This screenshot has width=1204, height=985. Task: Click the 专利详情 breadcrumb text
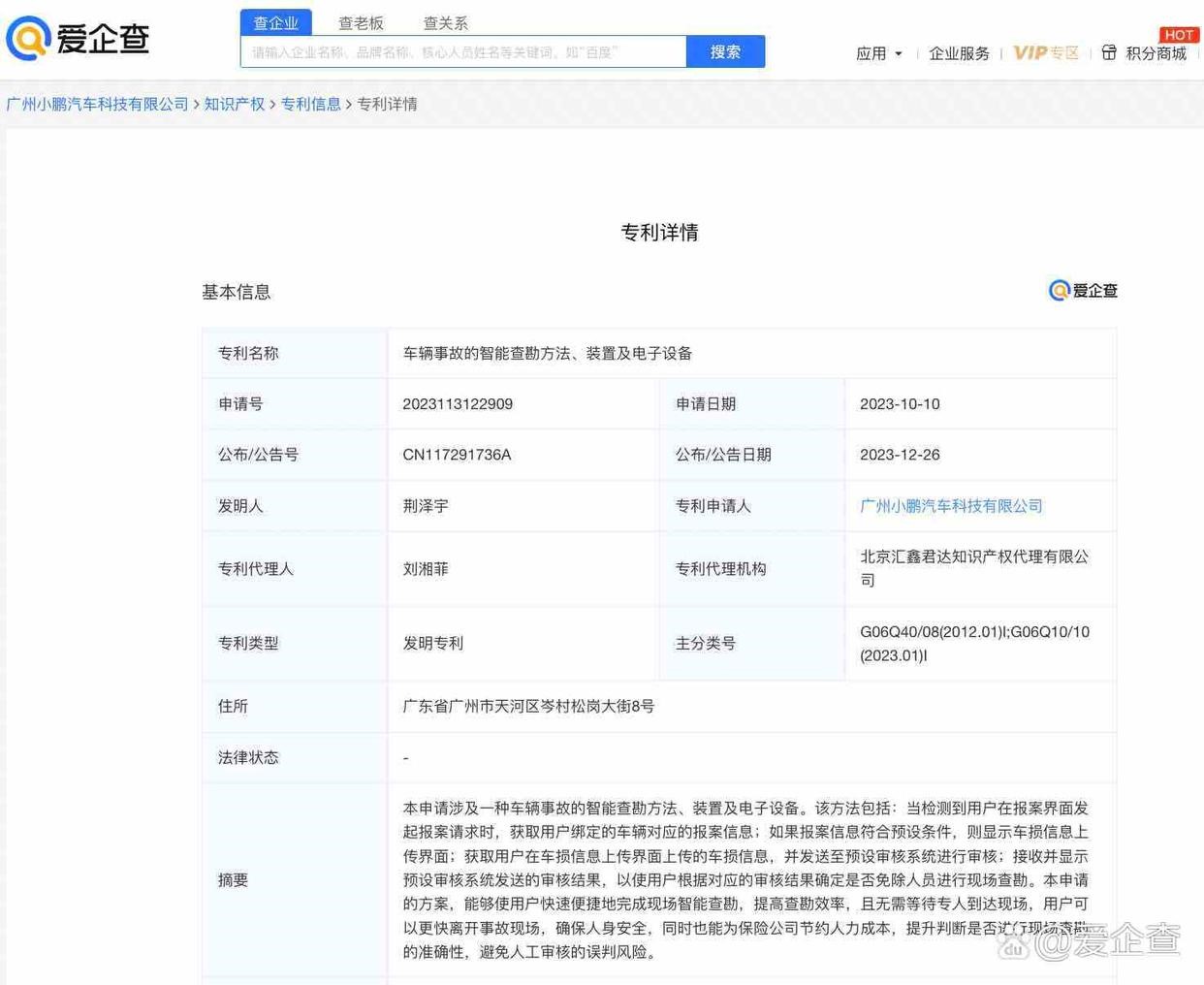pos(387,104)
